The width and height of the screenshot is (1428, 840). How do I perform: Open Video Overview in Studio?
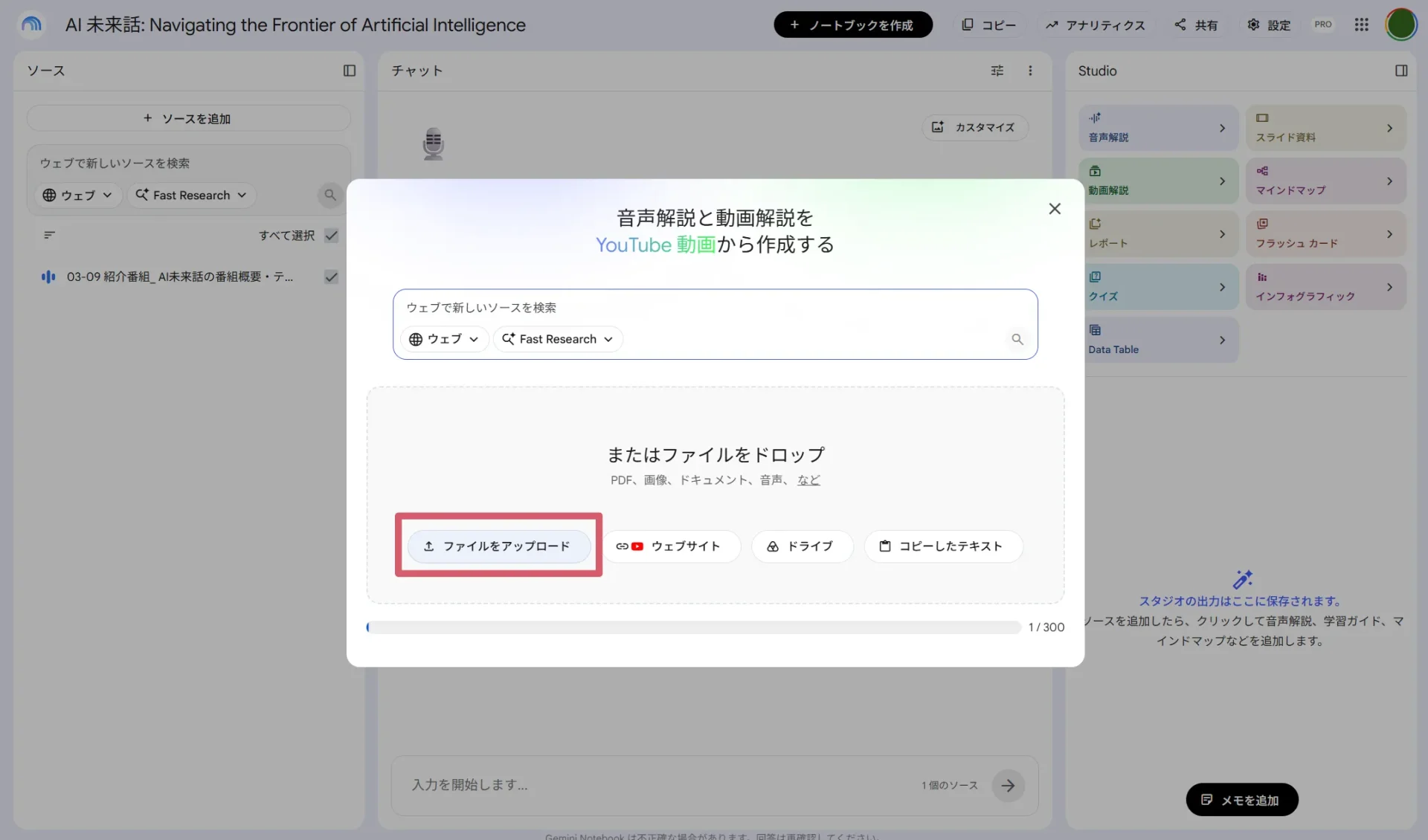[x=1158, y=181]
